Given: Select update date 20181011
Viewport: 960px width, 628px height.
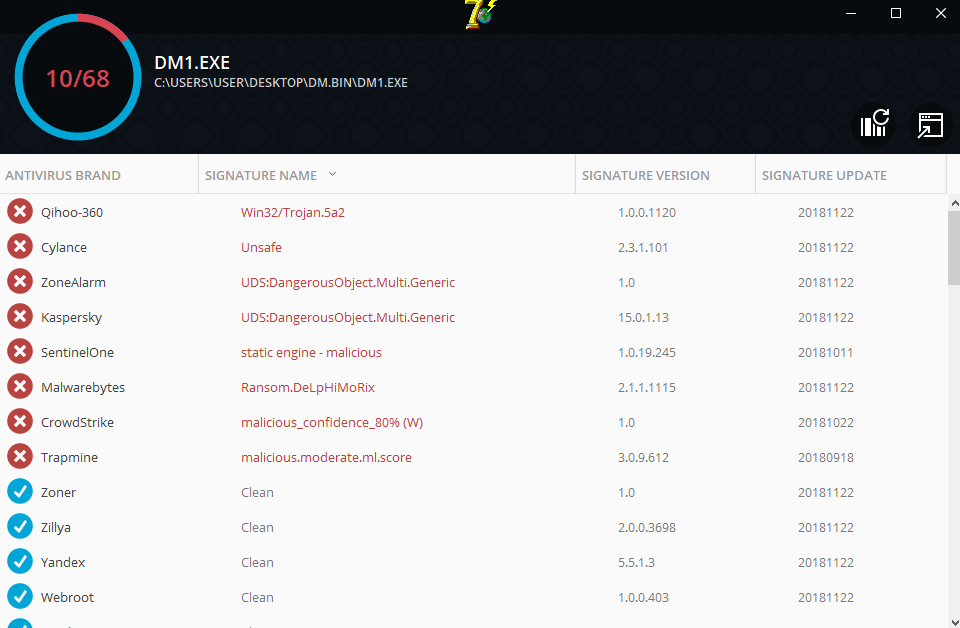Looking at the screenshot, I should [x=825, y=352].
